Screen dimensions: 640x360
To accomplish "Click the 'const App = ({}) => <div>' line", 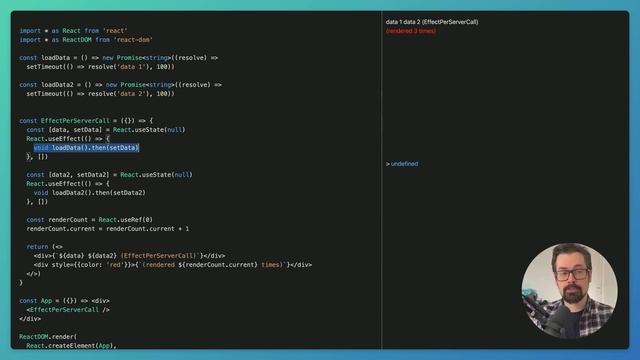I will (64, 300).
